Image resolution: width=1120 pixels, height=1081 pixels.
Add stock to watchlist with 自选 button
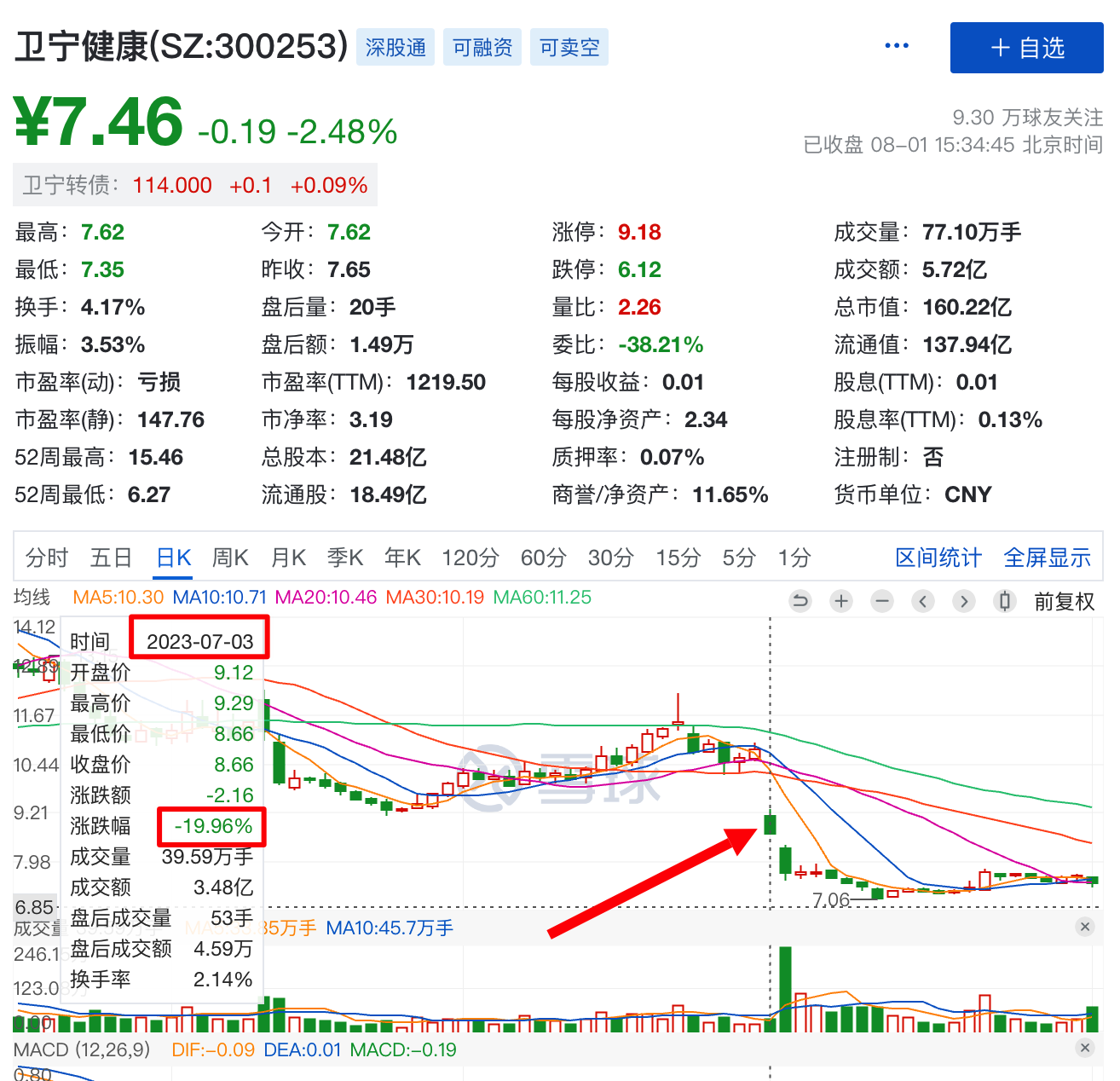pyautogui.click(x=1026, y=48)
